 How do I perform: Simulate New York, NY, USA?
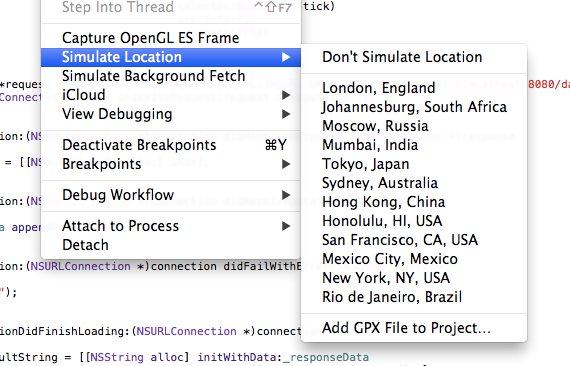pos(414,278)
